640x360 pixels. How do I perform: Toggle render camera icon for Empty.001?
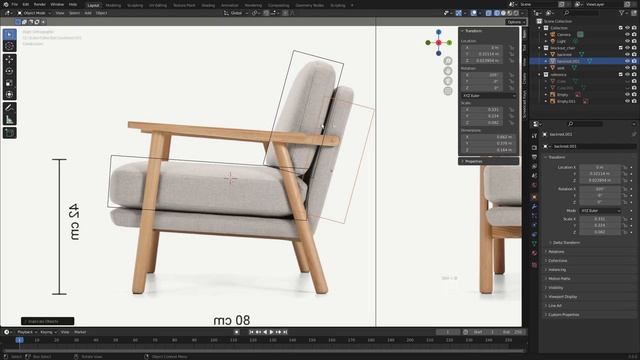pyautogui.click(x=634, y=101)
